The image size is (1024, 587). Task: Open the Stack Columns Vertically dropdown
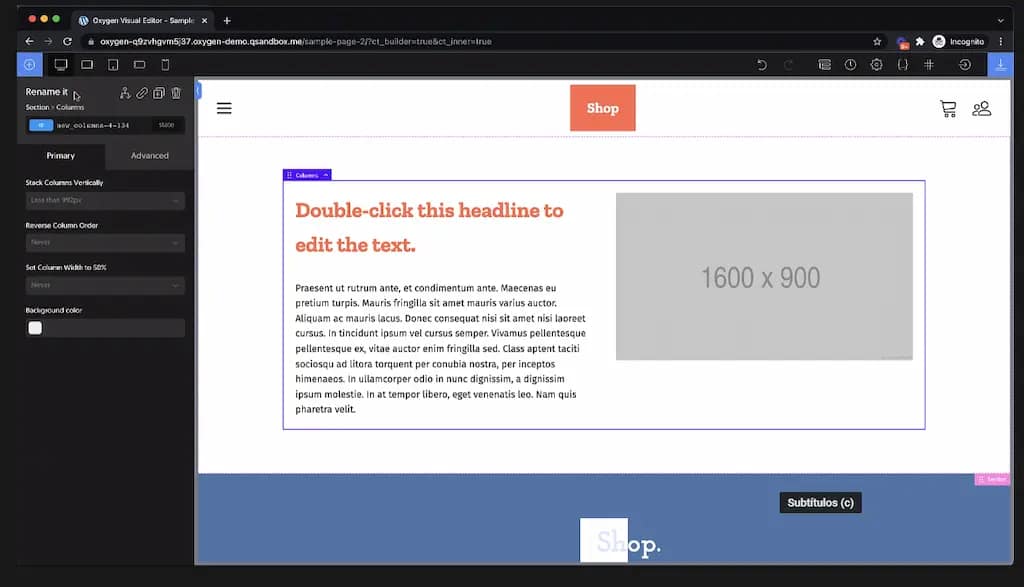click(105, 200)
